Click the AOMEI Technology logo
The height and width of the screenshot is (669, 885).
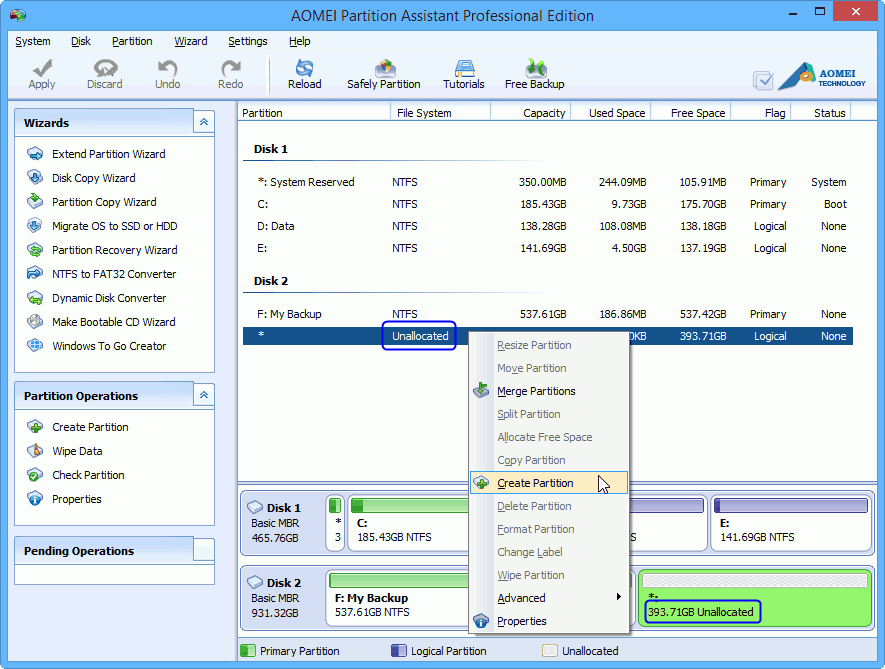point(822,77)
